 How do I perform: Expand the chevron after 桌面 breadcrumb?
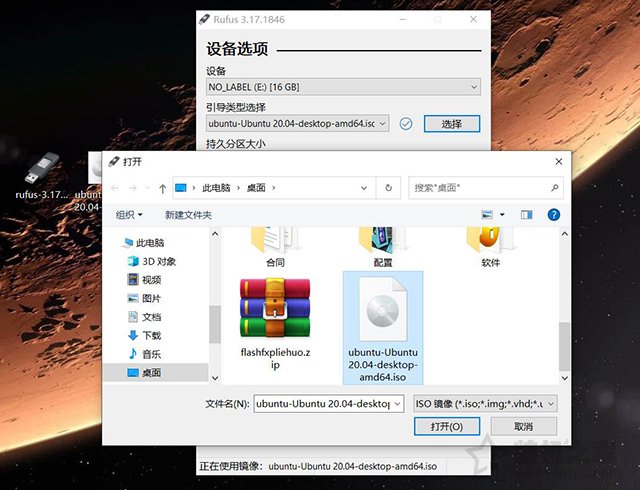(273, 188)
